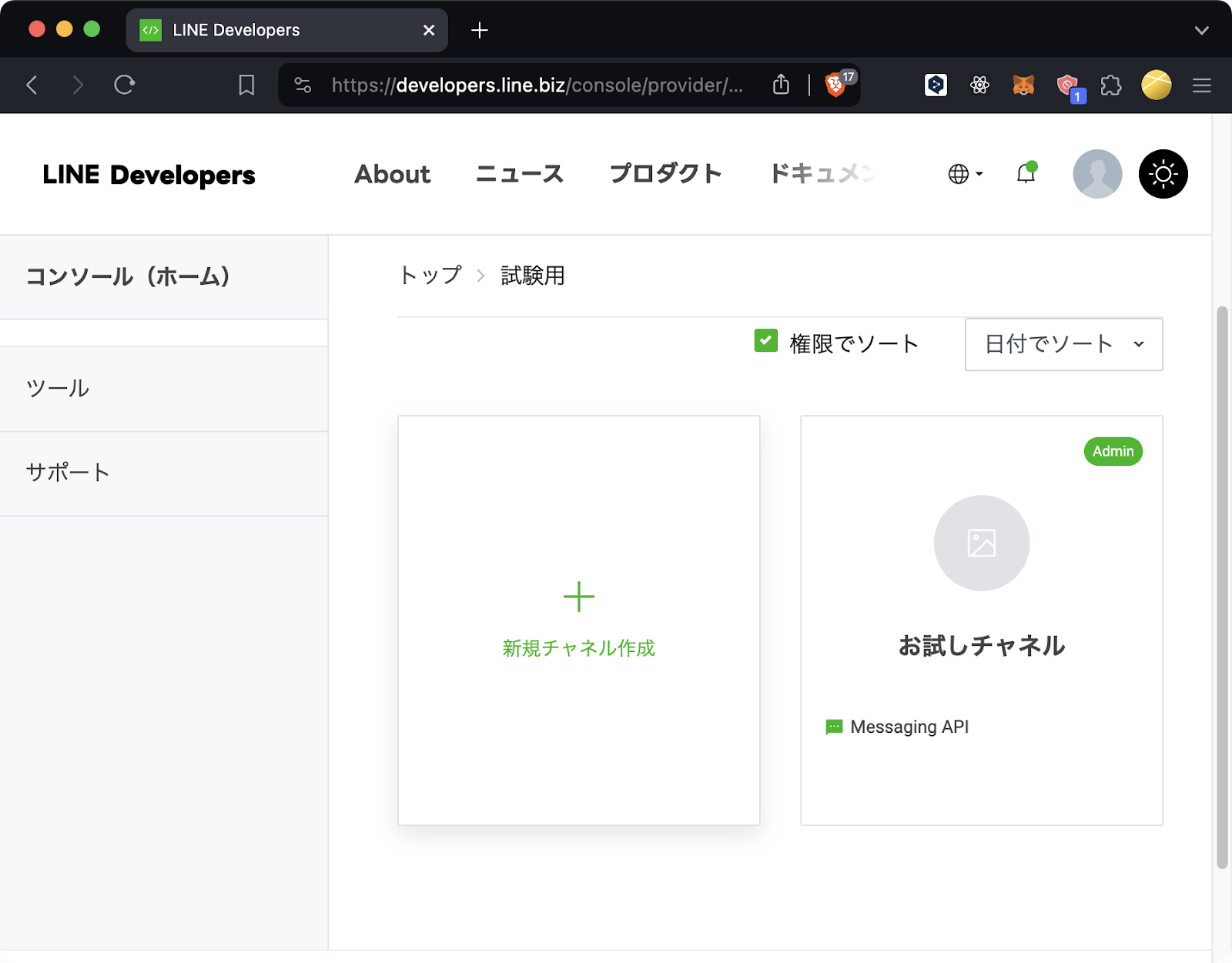Open site settings icon in address bar
The image size is (1232, 963).
303,85
